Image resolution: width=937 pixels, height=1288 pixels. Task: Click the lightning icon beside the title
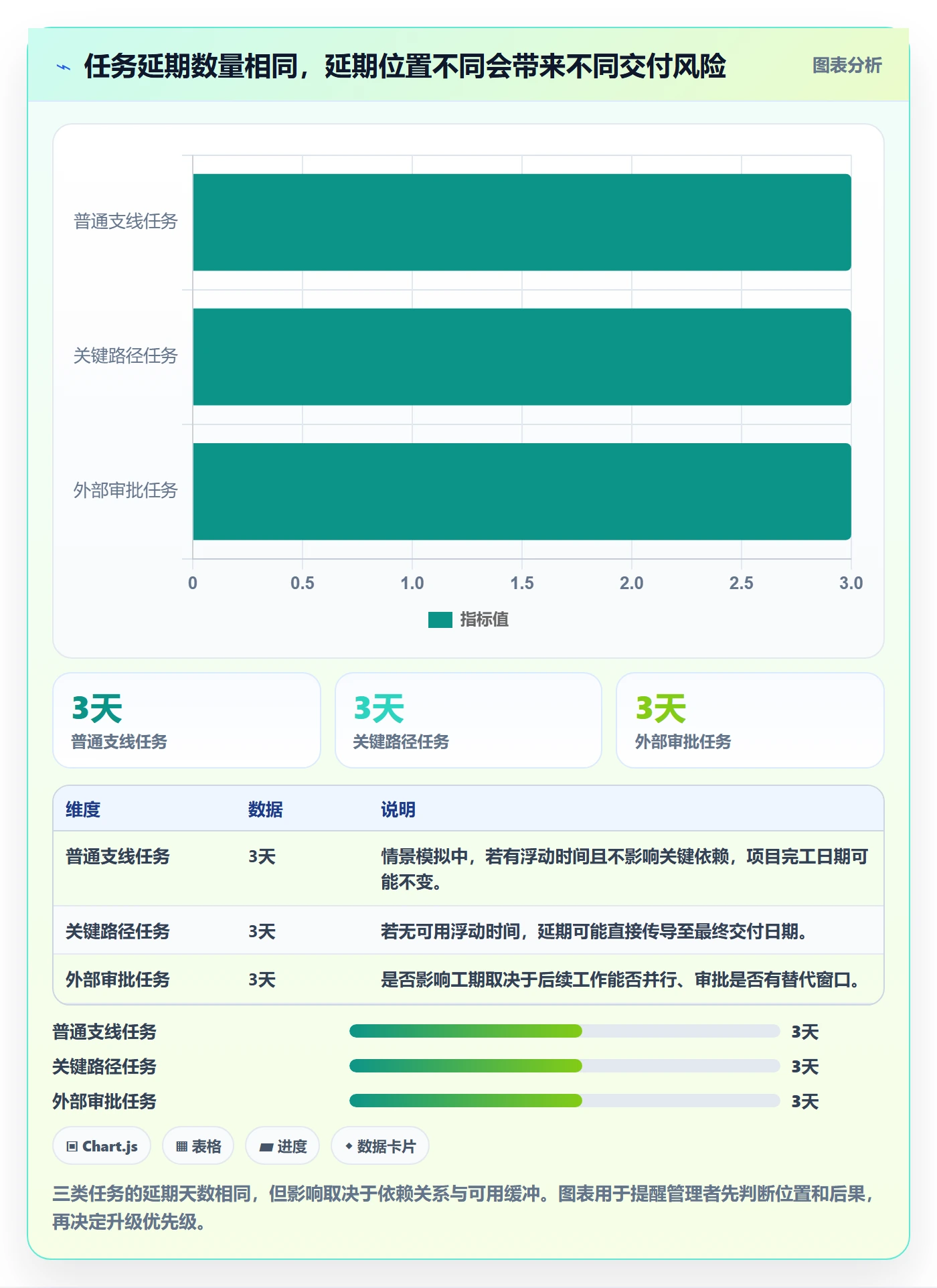tap(64, 66)
